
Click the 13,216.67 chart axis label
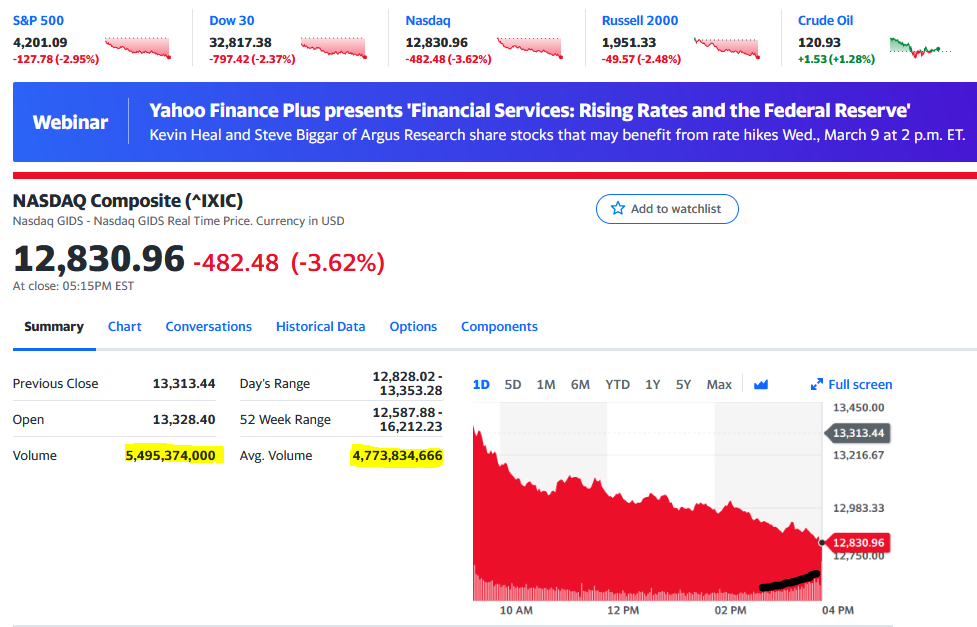[858, 455]
